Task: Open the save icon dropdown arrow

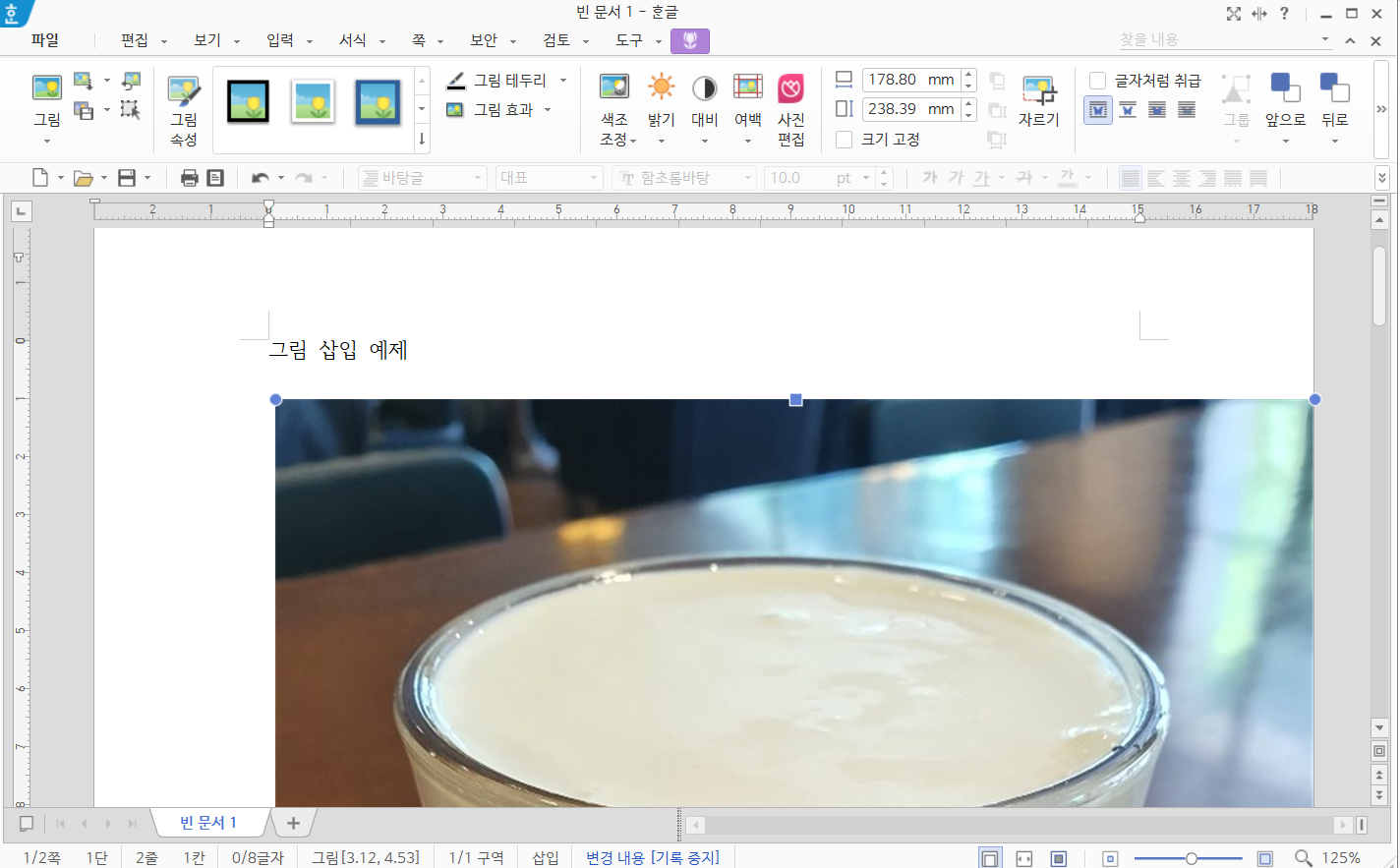Action: coord(147,178)
